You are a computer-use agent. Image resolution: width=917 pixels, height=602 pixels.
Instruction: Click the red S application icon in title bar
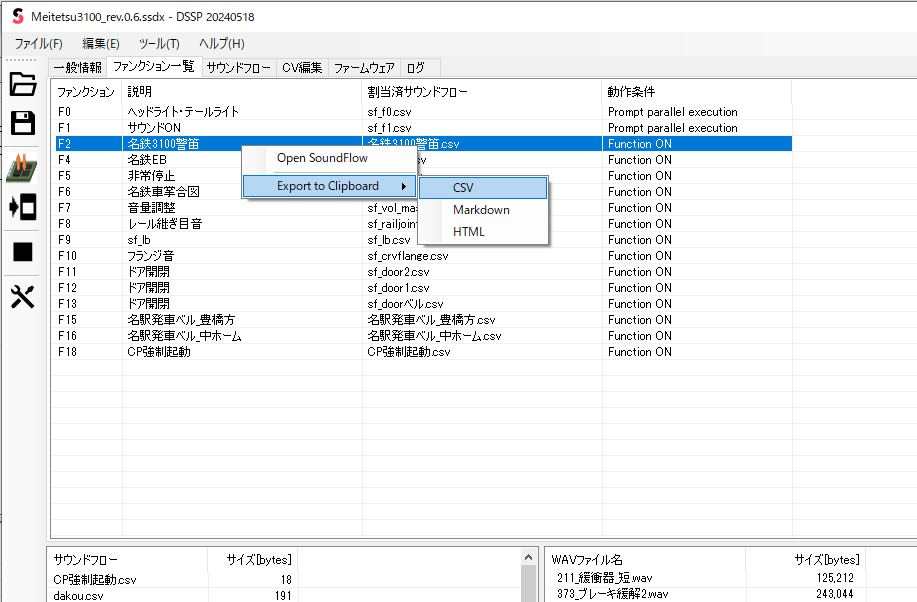[16, 17]
